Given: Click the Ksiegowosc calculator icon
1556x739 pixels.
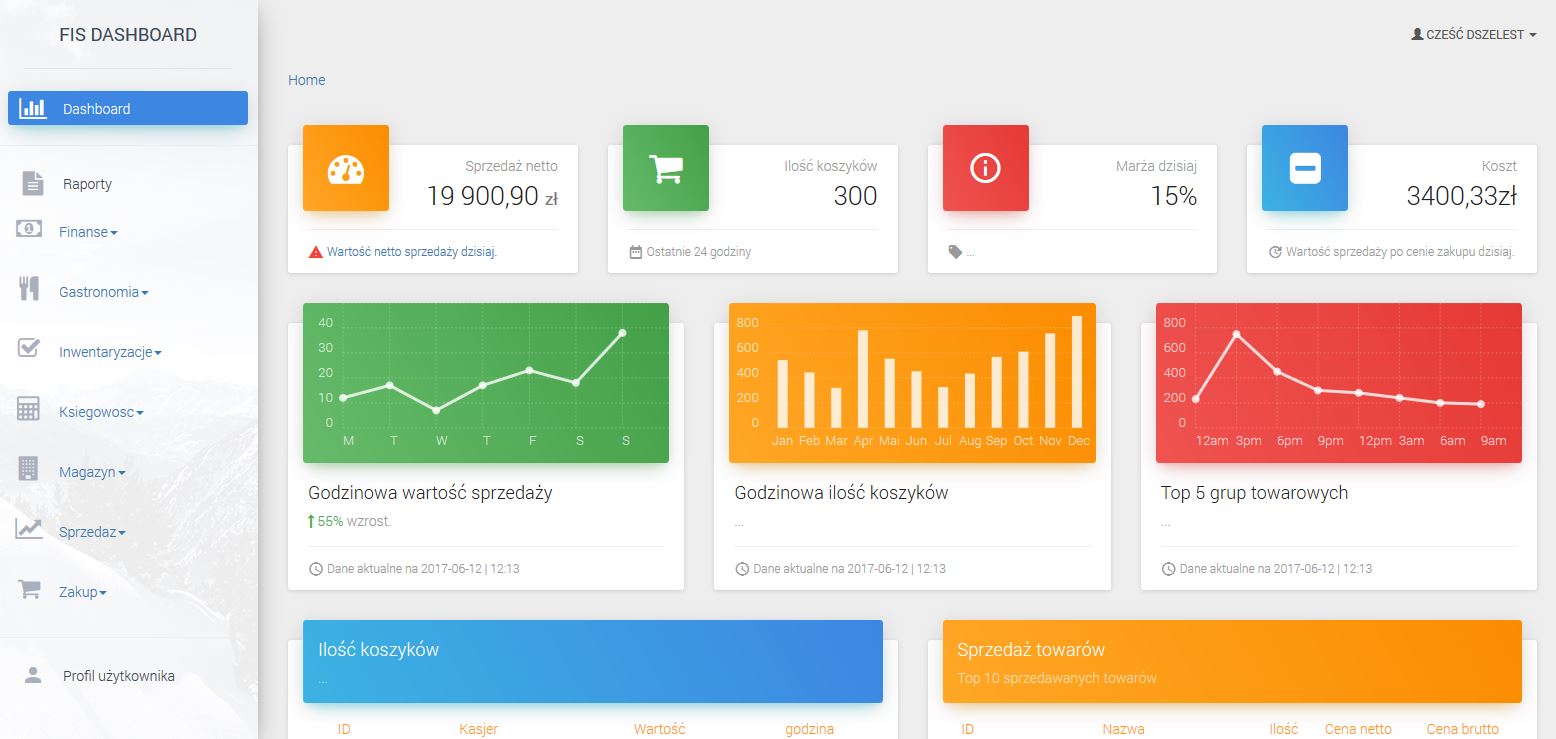Looking at the screenshot, I should [28, 408].
